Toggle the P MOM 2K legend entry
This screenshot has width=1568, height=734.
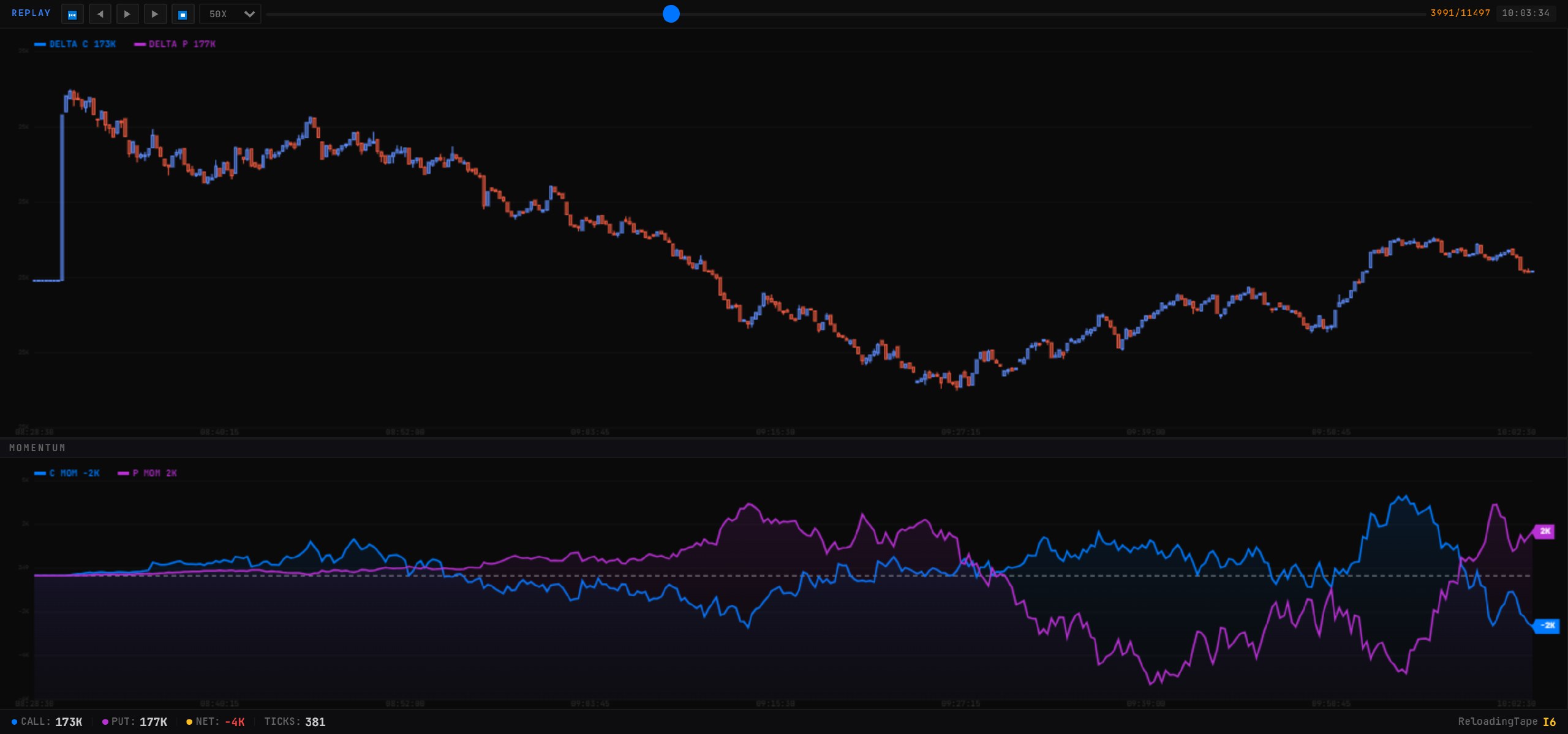148,473
